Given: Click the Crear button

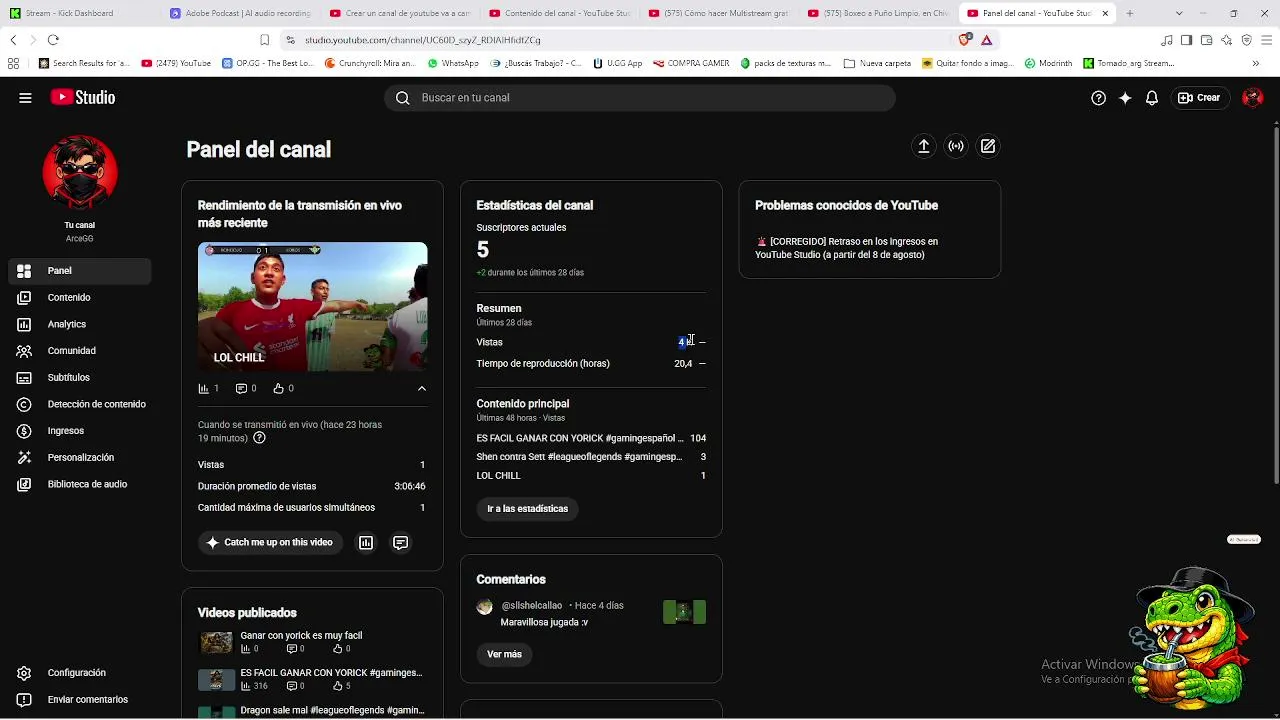Looking at the screenshot, I should tap(1199, 98).
